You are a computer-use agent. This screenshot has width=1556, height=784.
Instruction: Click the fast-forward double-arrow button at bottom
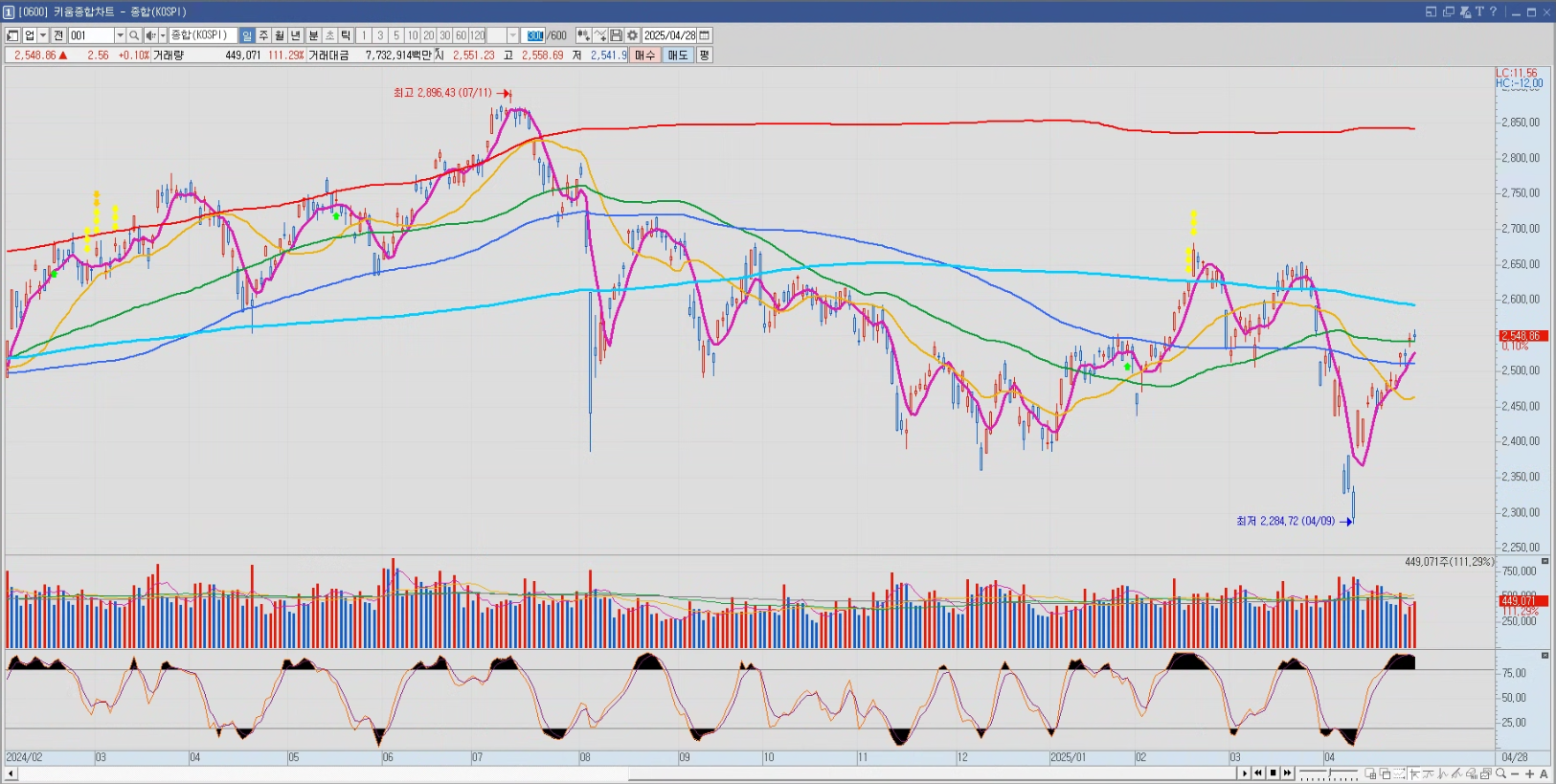tap(1287, 773)
